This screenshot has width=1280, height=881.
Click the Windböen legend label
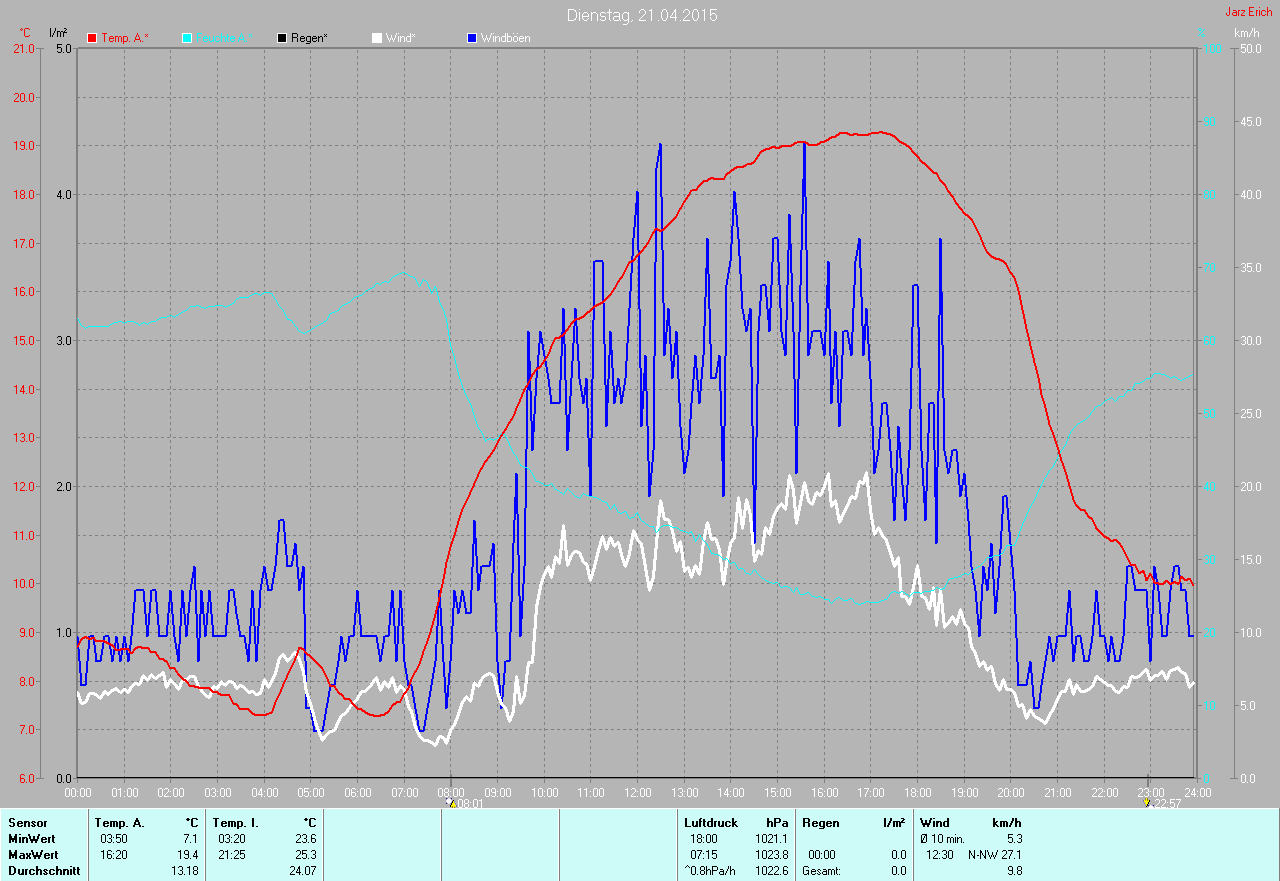click(506, 38)
